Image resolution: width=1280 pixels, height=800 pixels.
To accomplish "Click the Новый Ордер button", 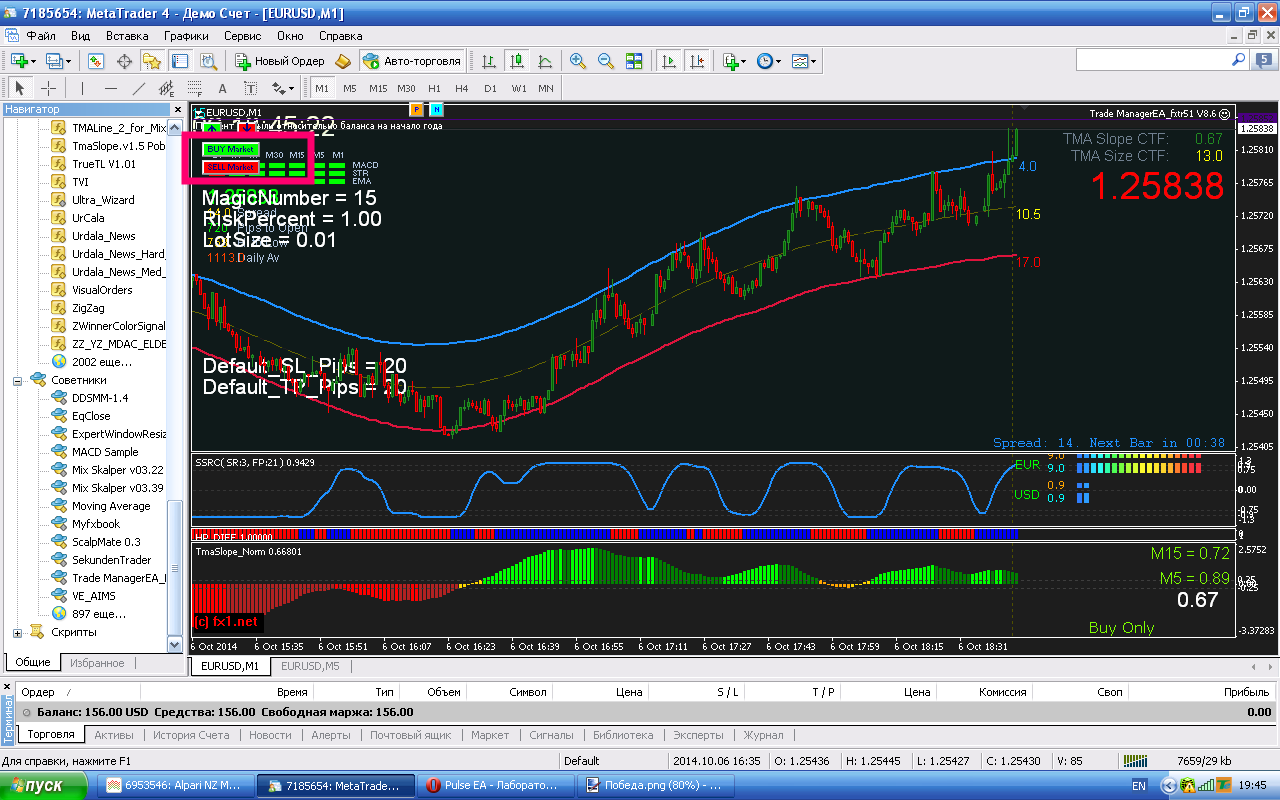I will tap(279, 61).
